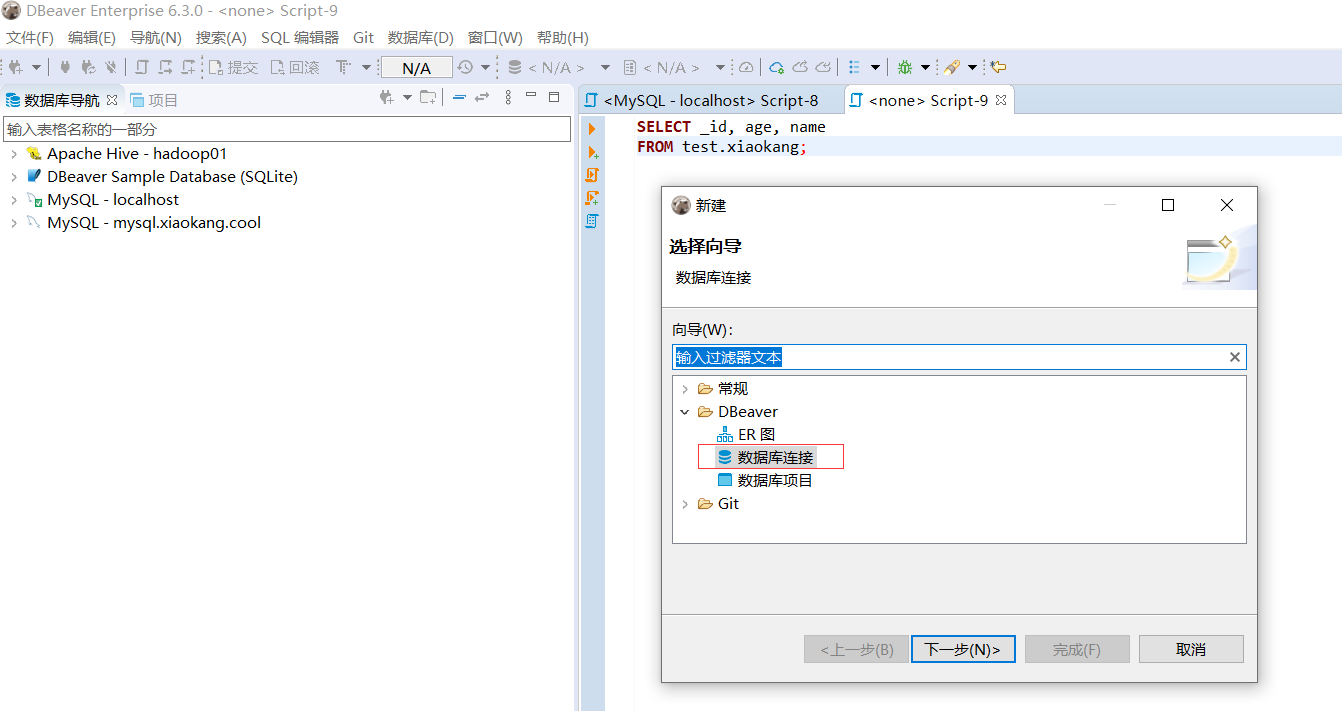This screenshot has height=711, width=1342.
Task: Click the green debug bug icon
Action: 905,67
